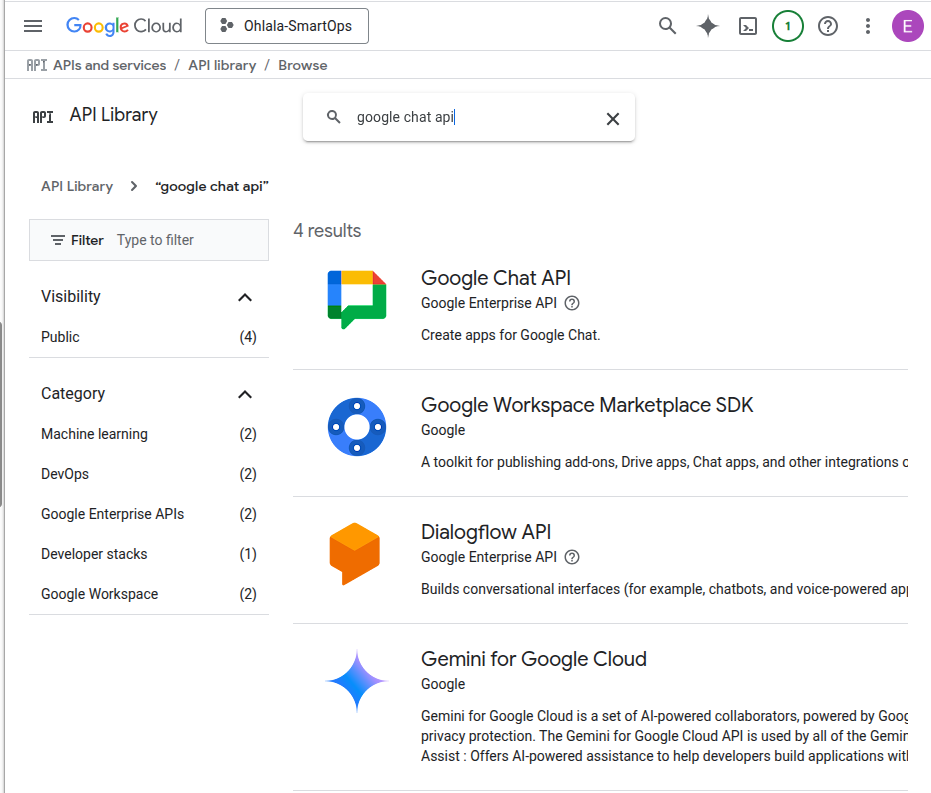Enable the Machine learning category filter

[x=94, y=434]
